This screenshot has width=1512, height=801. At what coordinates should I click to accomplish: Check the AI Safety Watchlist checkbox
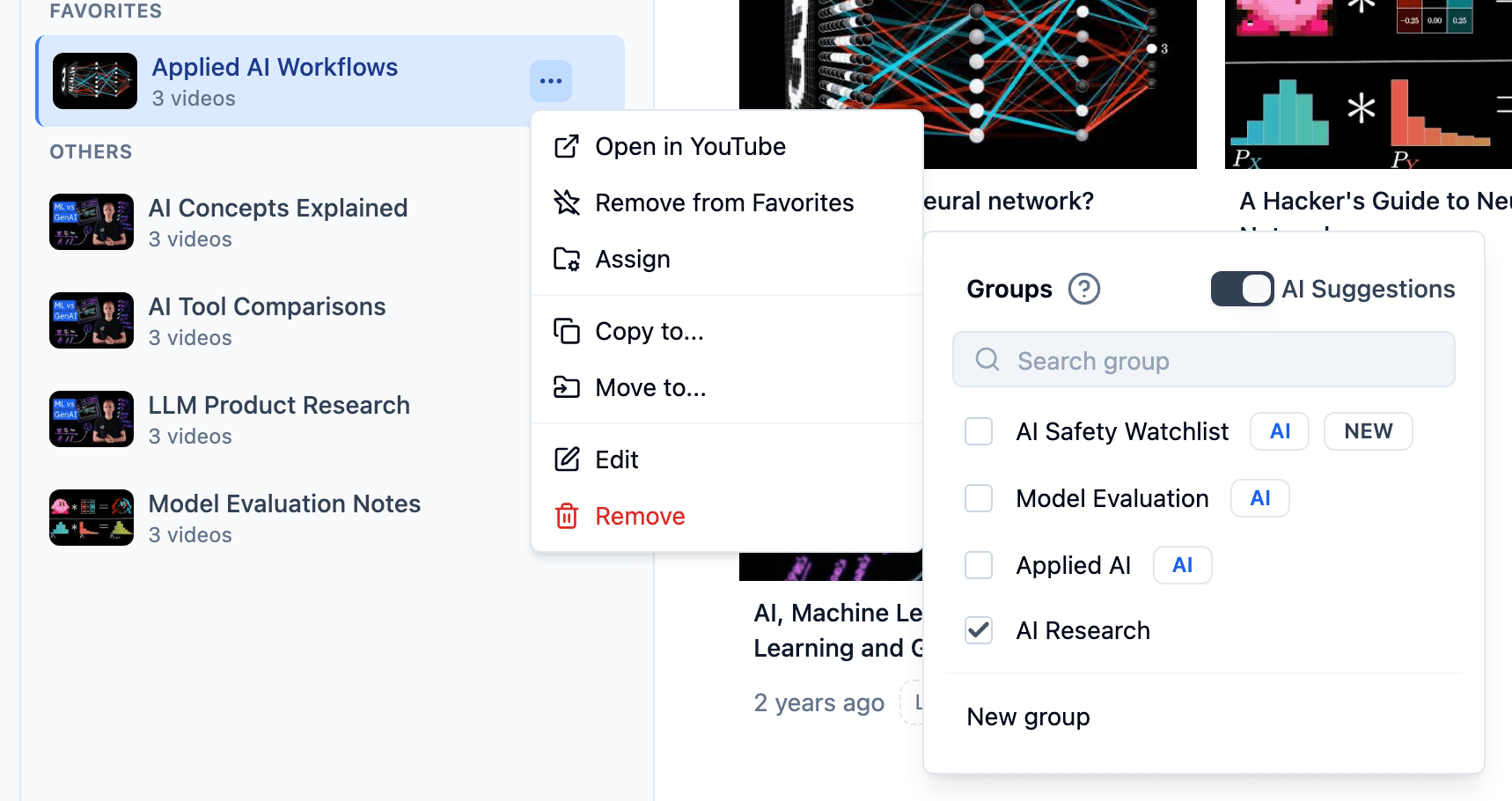(x=979, y=431)
